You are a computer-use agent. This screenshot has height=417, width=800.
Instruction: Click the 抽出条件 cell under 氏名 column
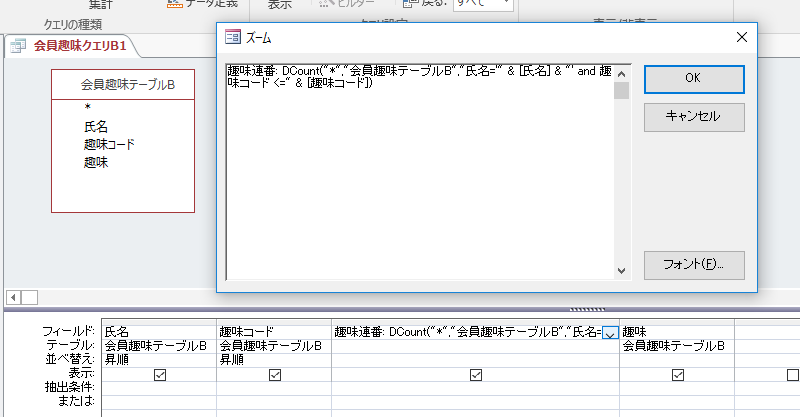point(159,388)
